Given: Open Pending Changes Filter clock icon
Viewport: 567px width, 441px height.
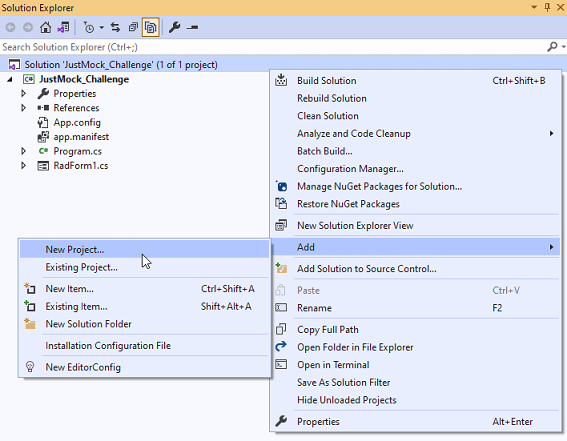Looking at the screenshot, I should click(x=89, y=27).
